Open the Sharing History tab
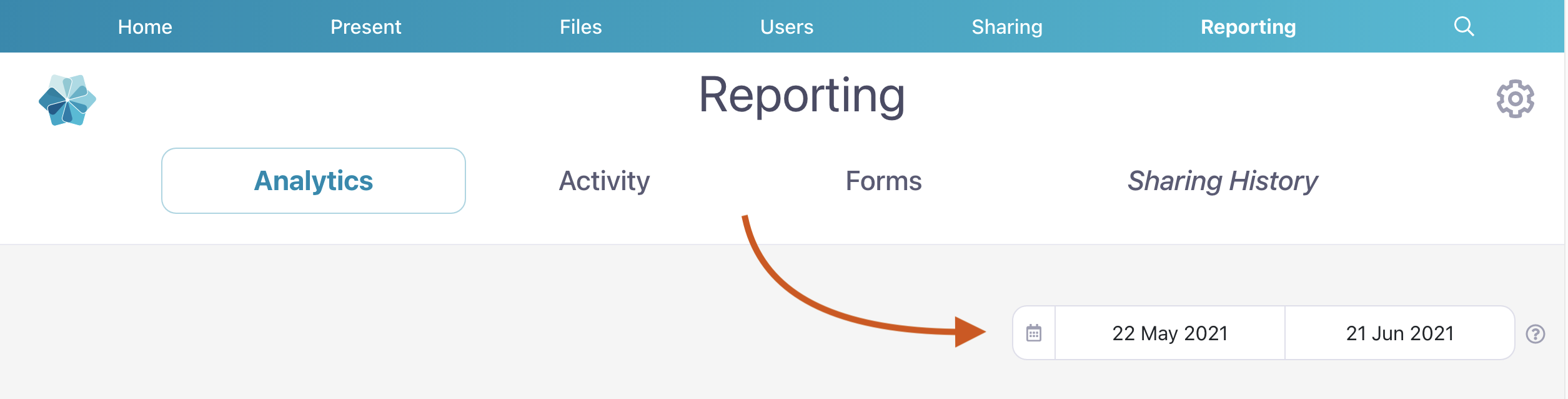This screenshot has height=399, width=1568. point(1222,181)
